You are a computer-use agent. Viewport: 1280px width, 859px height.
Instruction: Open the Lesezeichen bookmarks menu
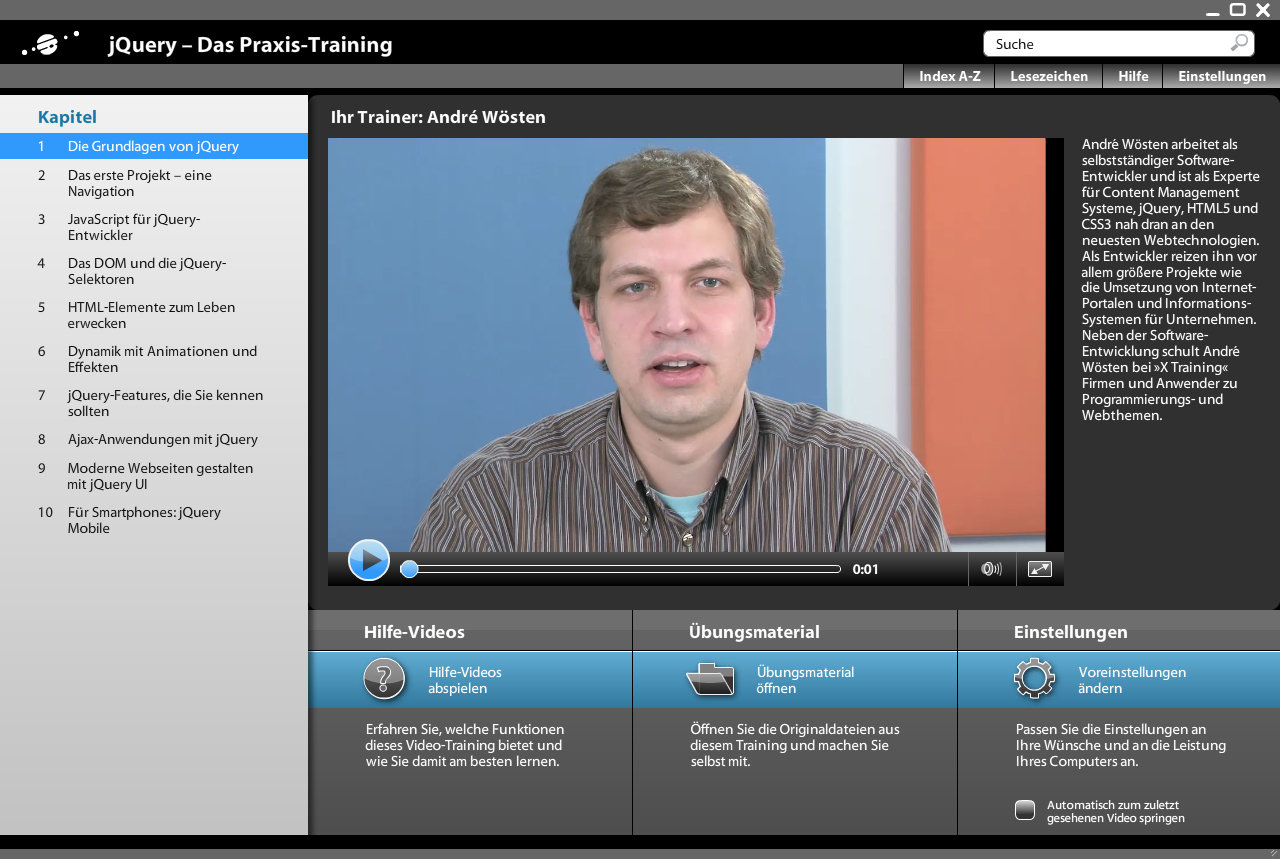[x=1049, y=76]
